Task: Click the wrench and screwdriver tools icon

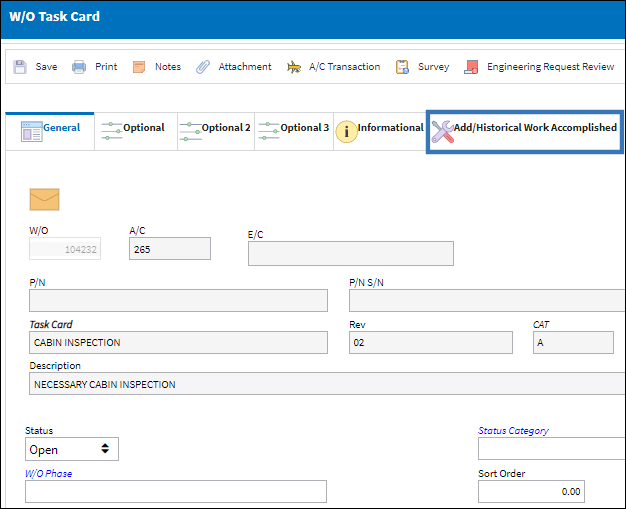Action: (443, 131)
